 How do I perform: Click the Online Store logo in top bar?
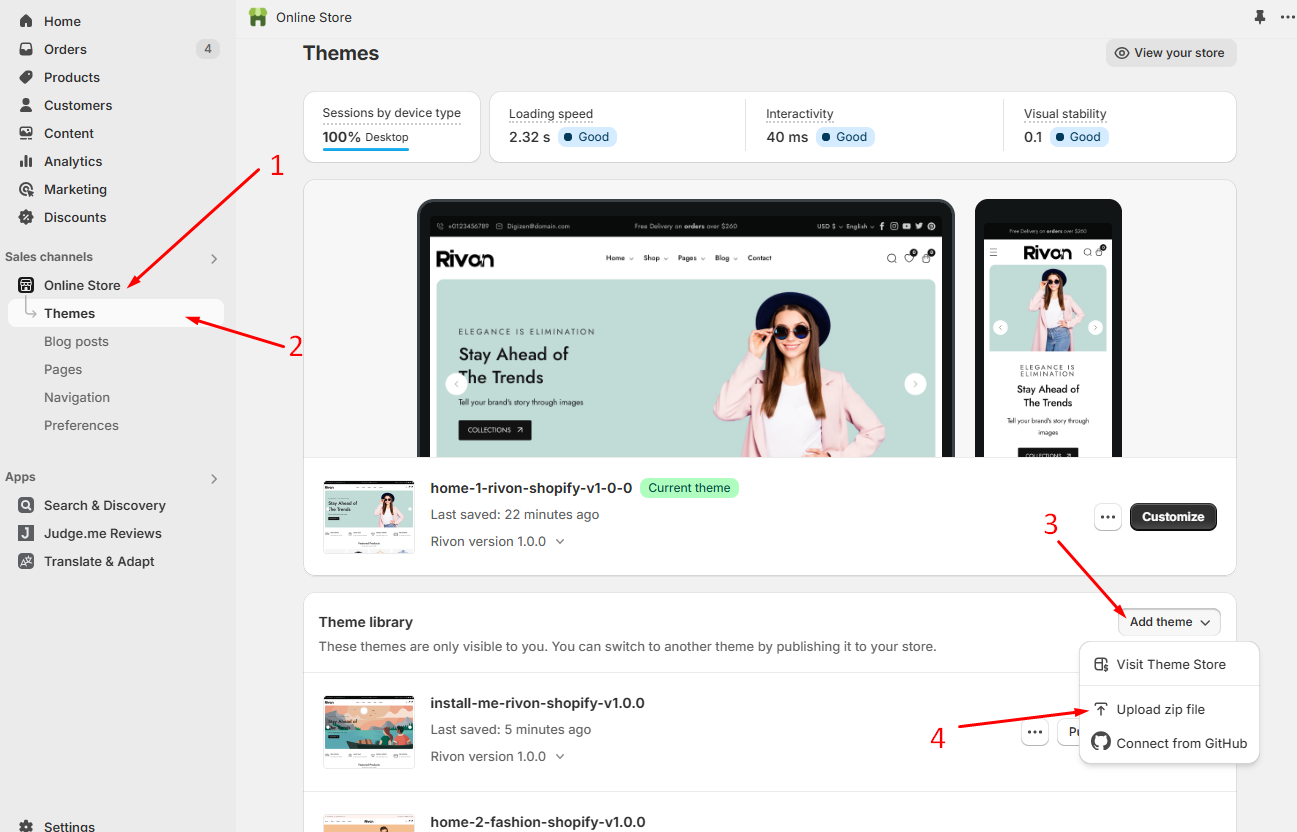(258, 17)
